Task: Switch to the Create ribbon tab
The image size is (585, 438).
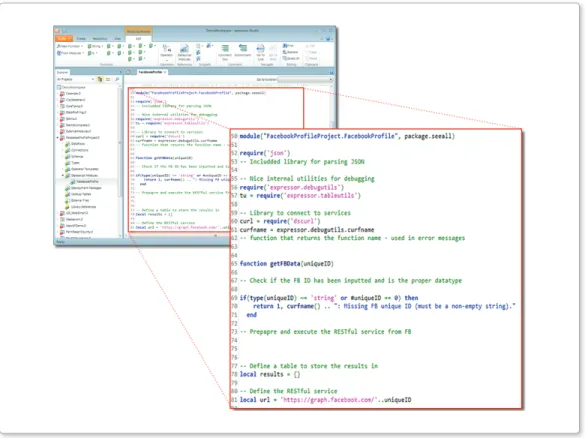Action: click(x=81, y=38)
